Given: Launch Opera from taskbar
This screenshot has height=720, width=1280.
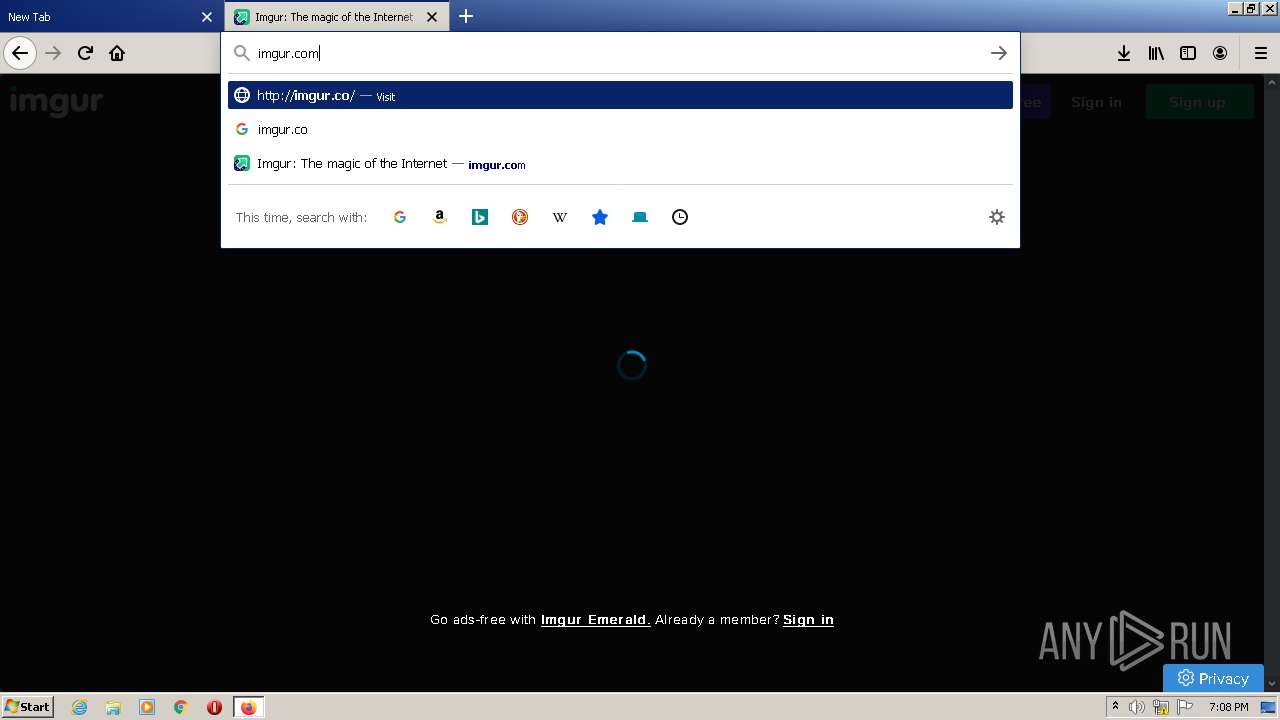Looking at the screenshot, I should pos(214,707).
